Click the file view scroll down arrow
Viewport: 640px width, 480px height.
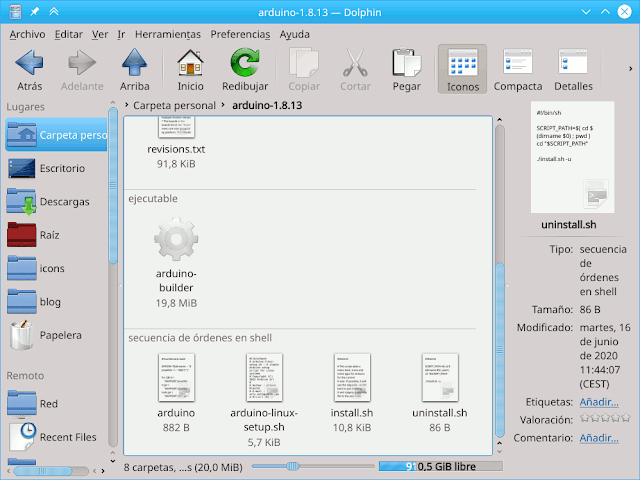[x=500, y=451]
